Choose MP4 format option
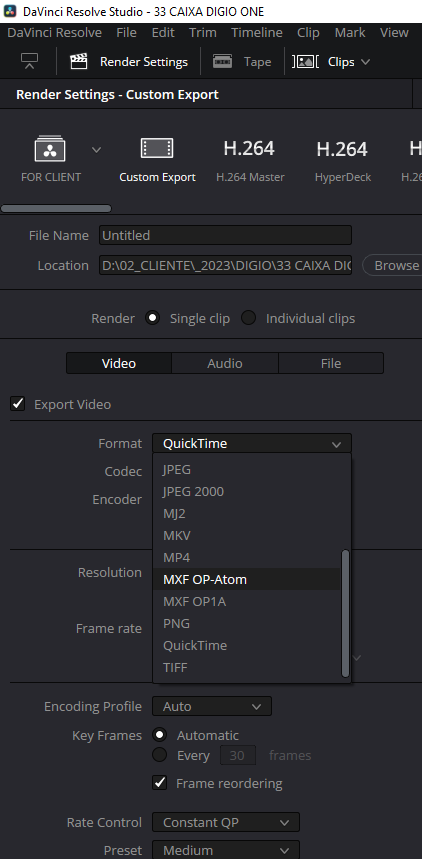The height and width of the screenshot is (859, 422). [x=247, y=557]
